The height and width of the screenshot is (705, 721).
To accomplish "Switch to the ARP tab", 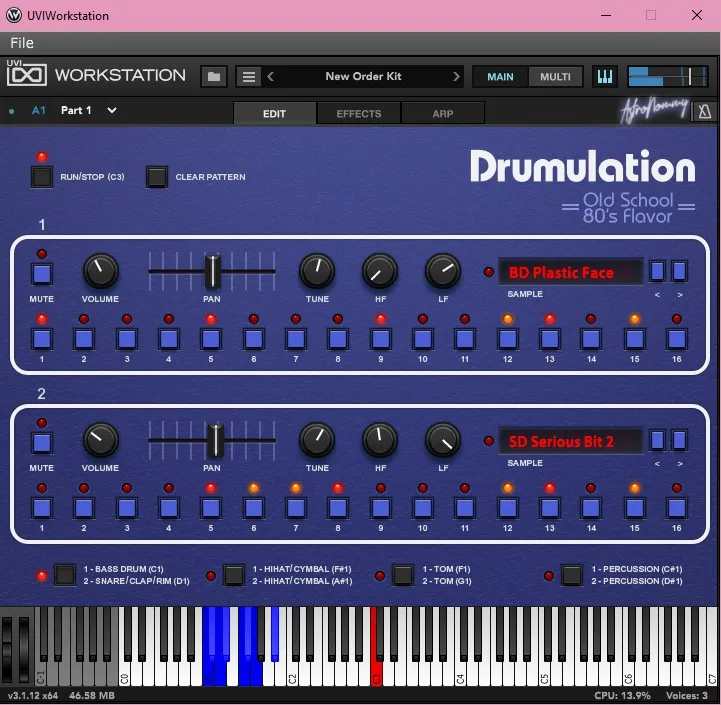I will point(443,113).
